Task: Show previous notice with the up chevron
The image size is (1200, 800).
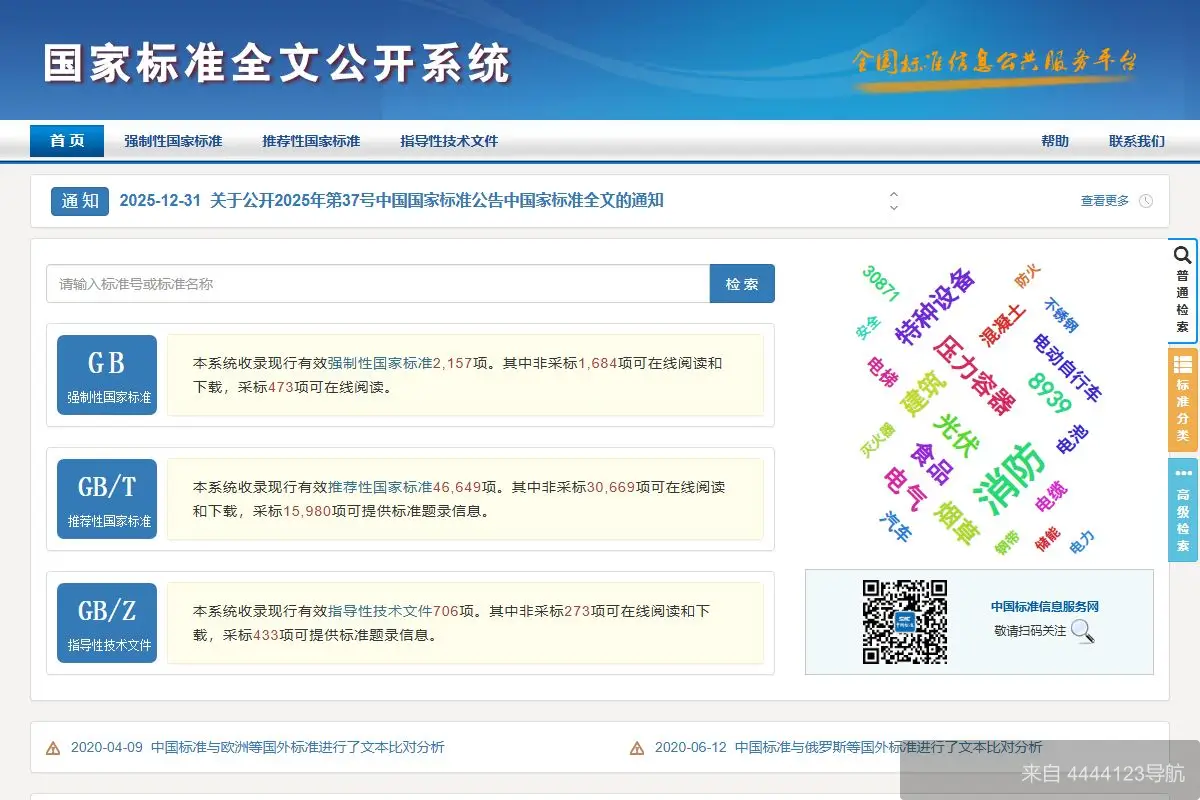Action: click(893, 196)
